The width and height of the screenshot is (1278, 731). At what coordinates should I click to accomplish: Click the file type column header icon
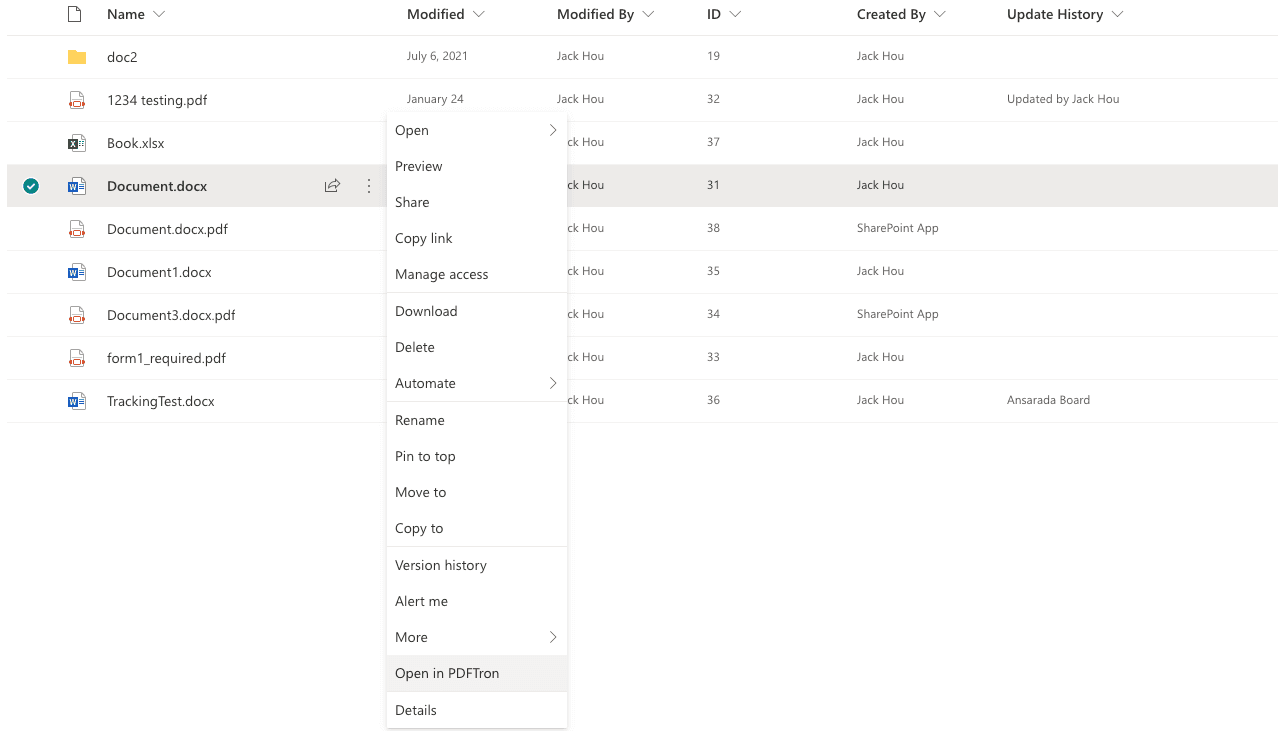[x=74, y=14]
